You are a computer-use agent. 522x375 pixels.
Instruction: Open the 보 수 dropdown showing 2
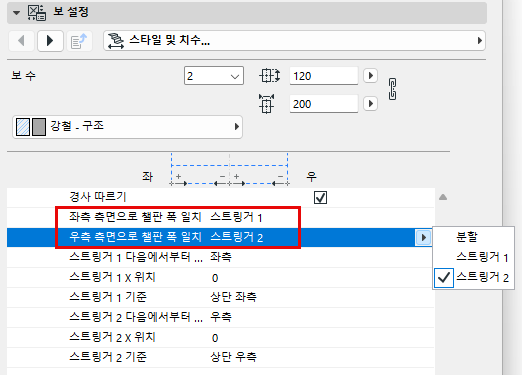[214, 76]
